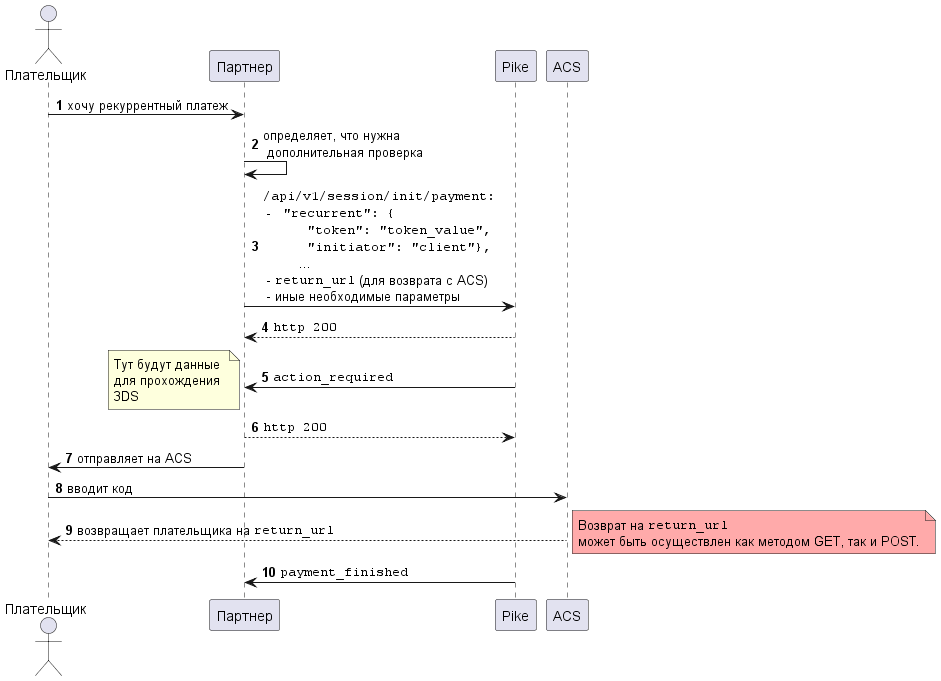Click the 'payment_finished' message label
Image resolution: width=941 pixels, height=681 pixels.
point(344,572)
